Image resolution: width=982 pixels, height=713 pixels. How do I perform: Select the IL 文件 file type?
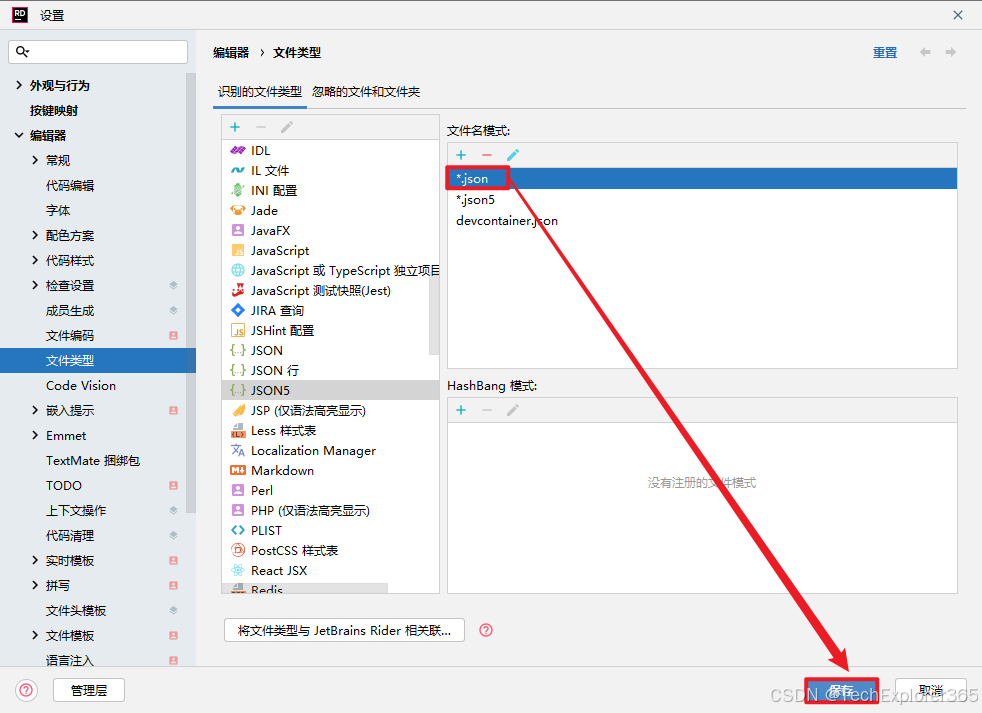click(329, 170)
